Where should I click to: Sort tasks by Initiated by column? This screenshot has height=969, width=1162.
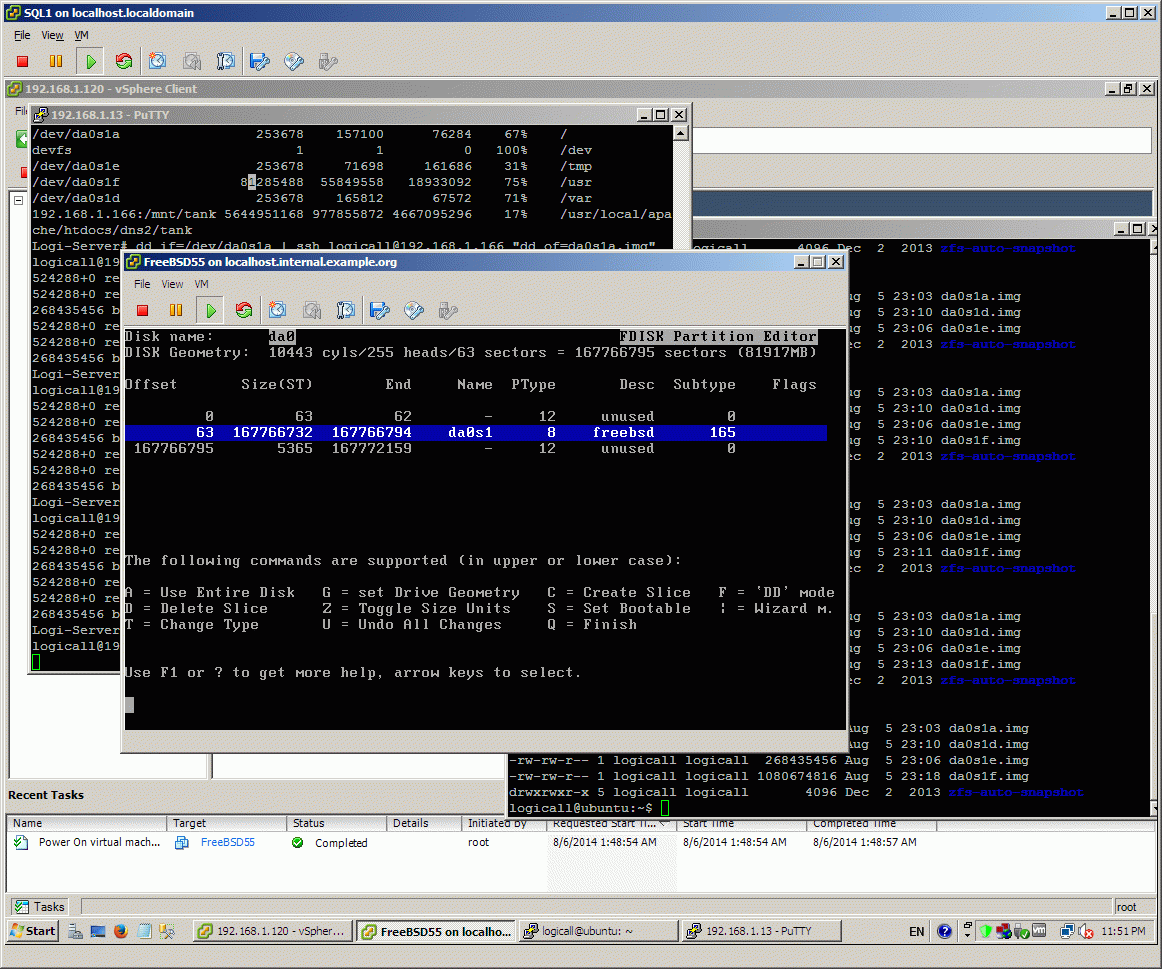[504, 823]
